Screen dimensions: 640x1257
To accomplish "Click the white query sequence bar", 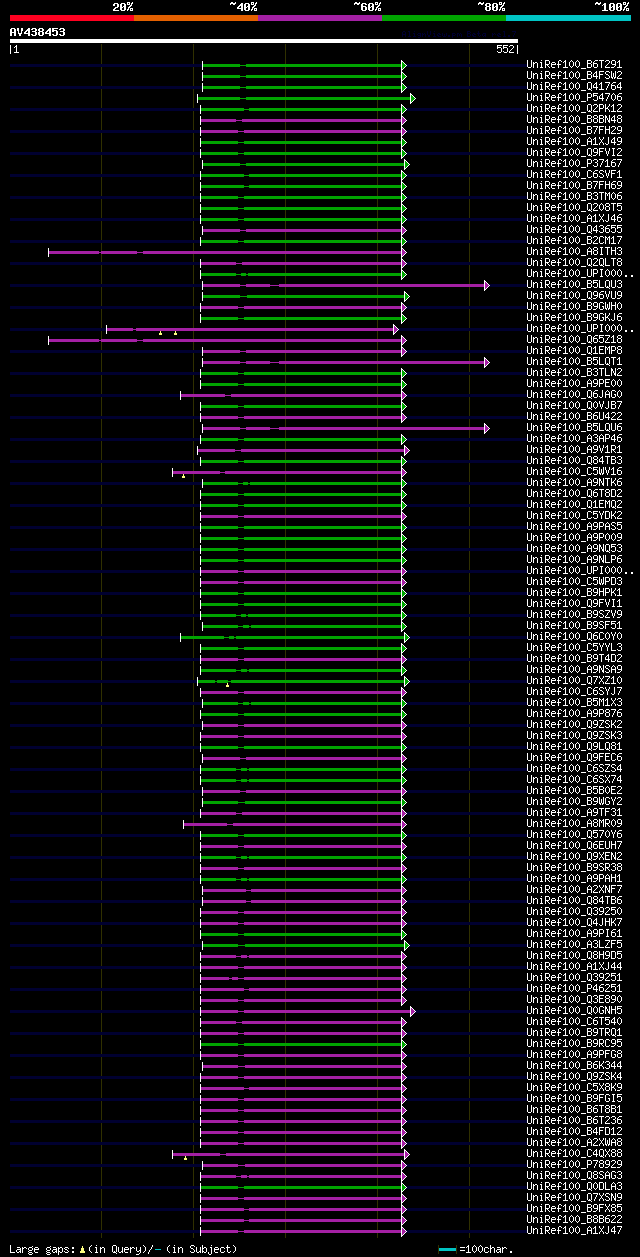I will [x=264, y=41].
